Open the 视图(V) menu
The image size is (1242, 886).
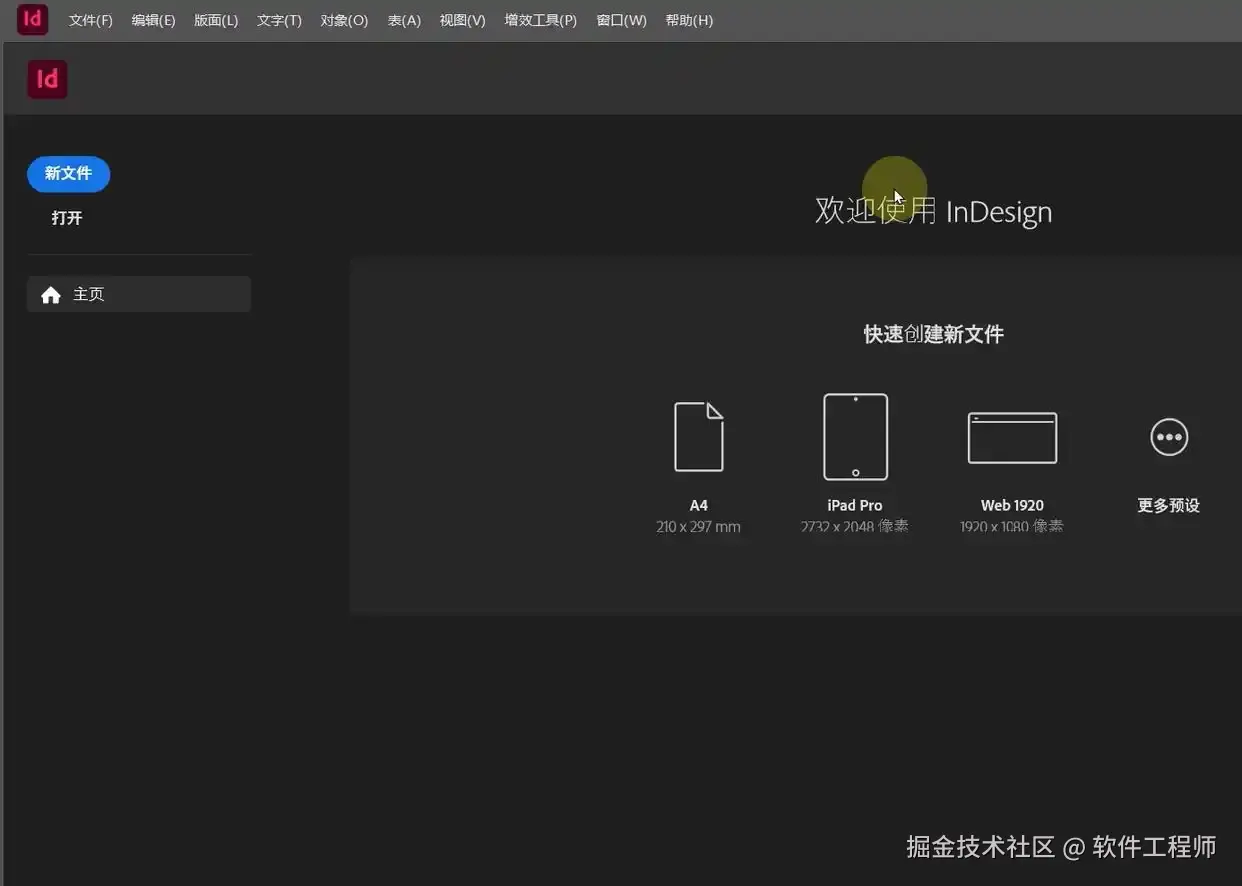click(462, 20)
